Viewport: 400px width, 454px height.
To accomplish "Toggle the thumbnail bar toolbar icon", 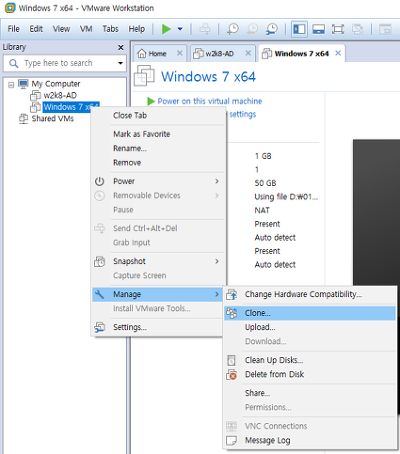I will (318, 29).
